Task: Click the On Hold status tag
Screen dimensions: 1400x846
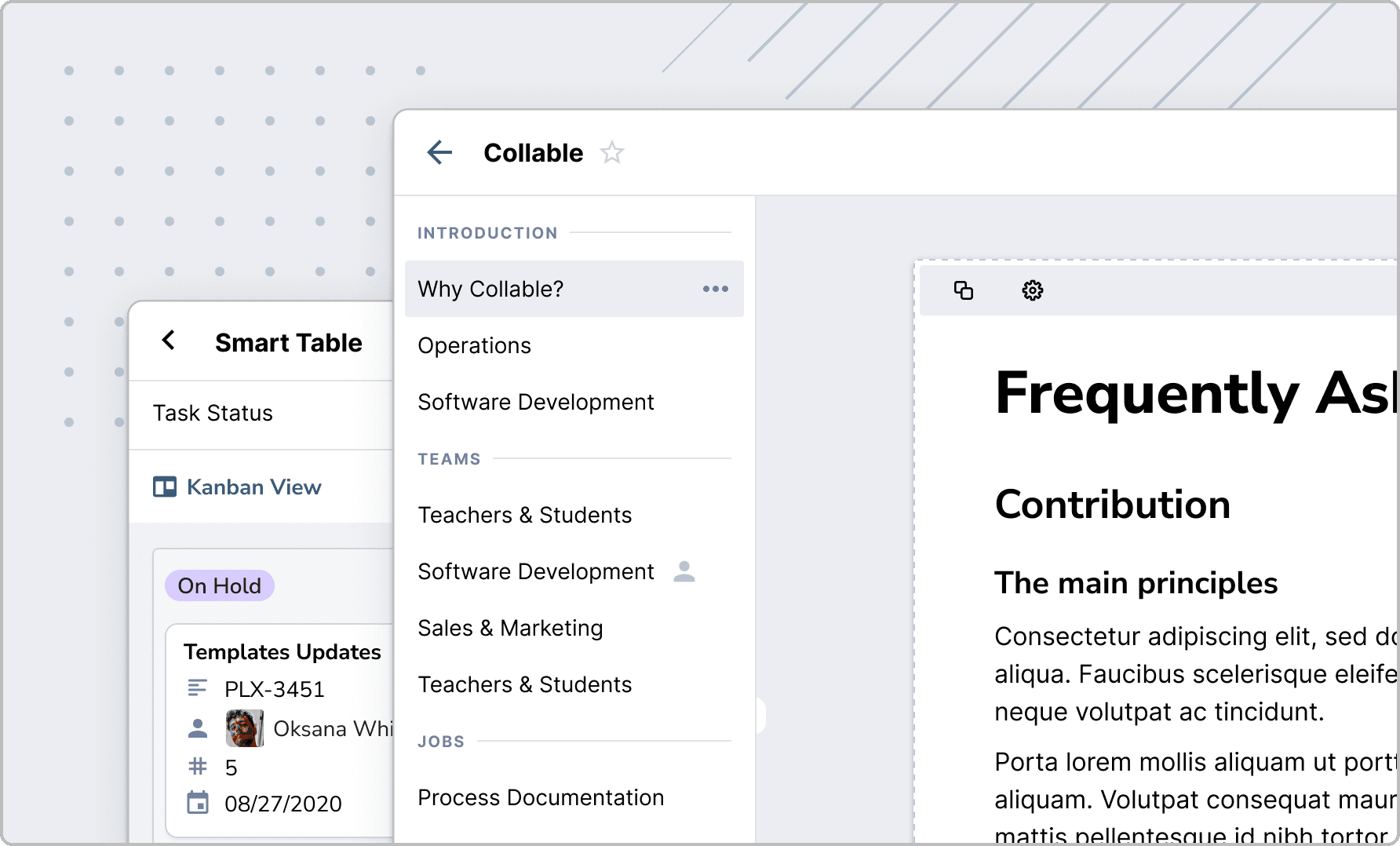Action: [x=219, y=585]
